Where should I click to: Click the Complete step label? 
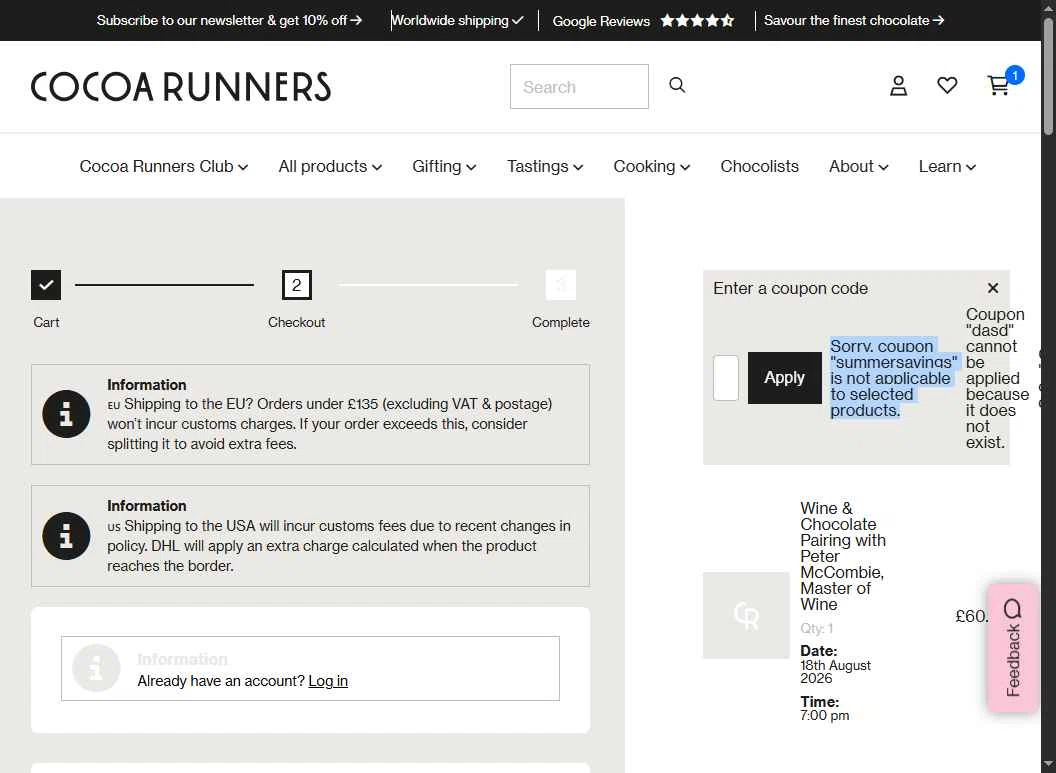point(560,323)
